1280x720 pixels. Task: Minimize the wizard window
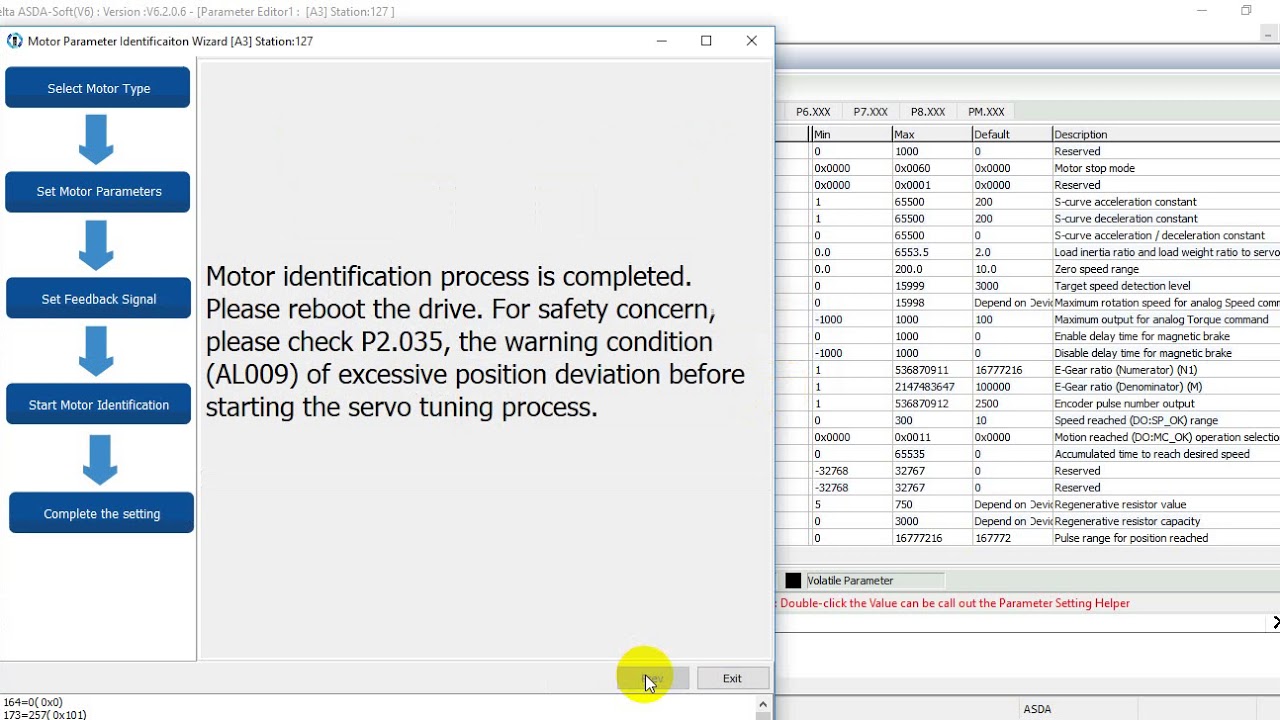click(x=661, y=41)
